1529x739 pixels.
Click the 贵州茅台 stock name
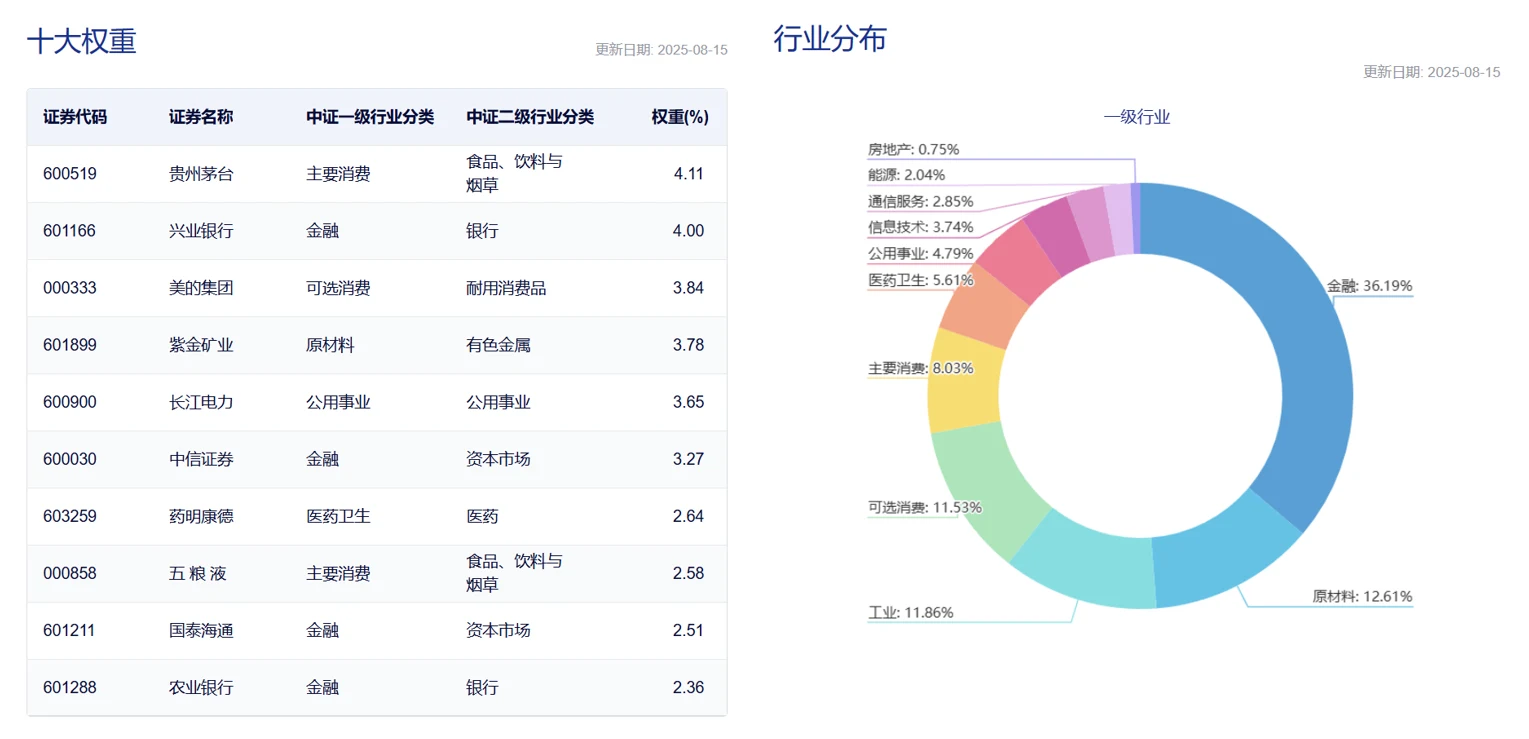coord(201,174)
